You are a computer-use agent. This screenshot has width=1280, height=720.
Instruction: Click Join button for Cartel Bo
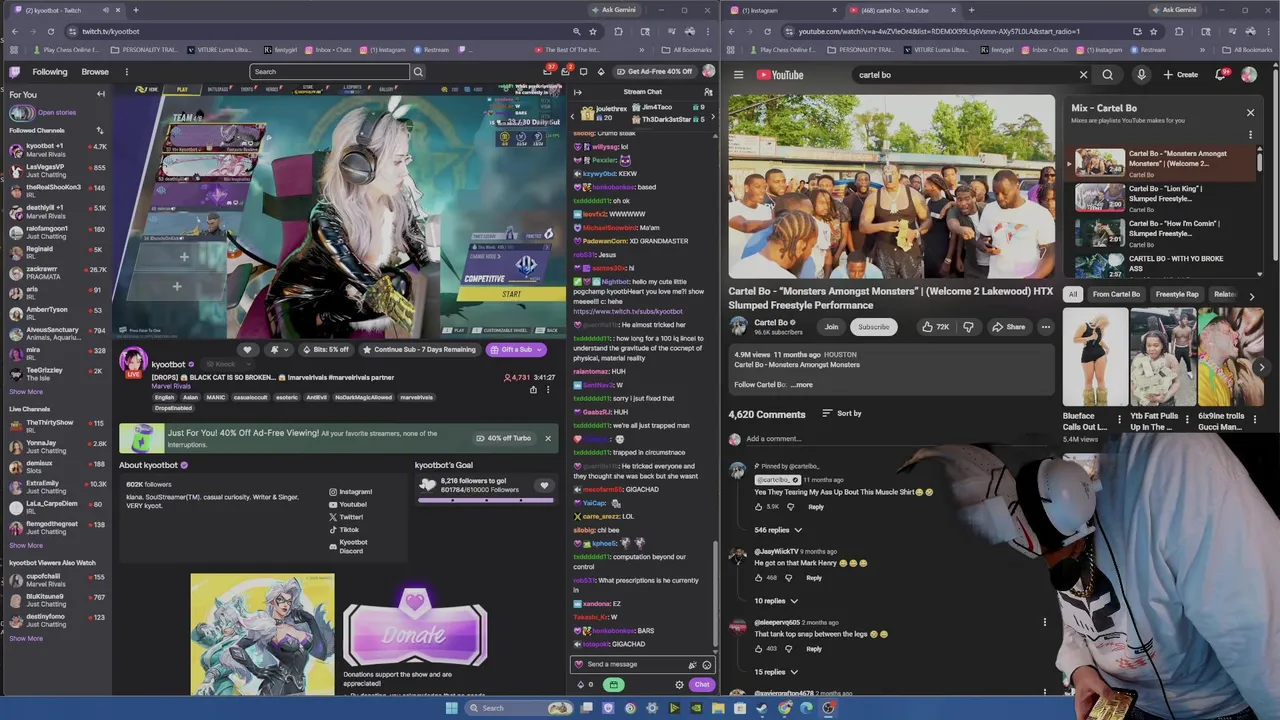(x=831, y=327)
